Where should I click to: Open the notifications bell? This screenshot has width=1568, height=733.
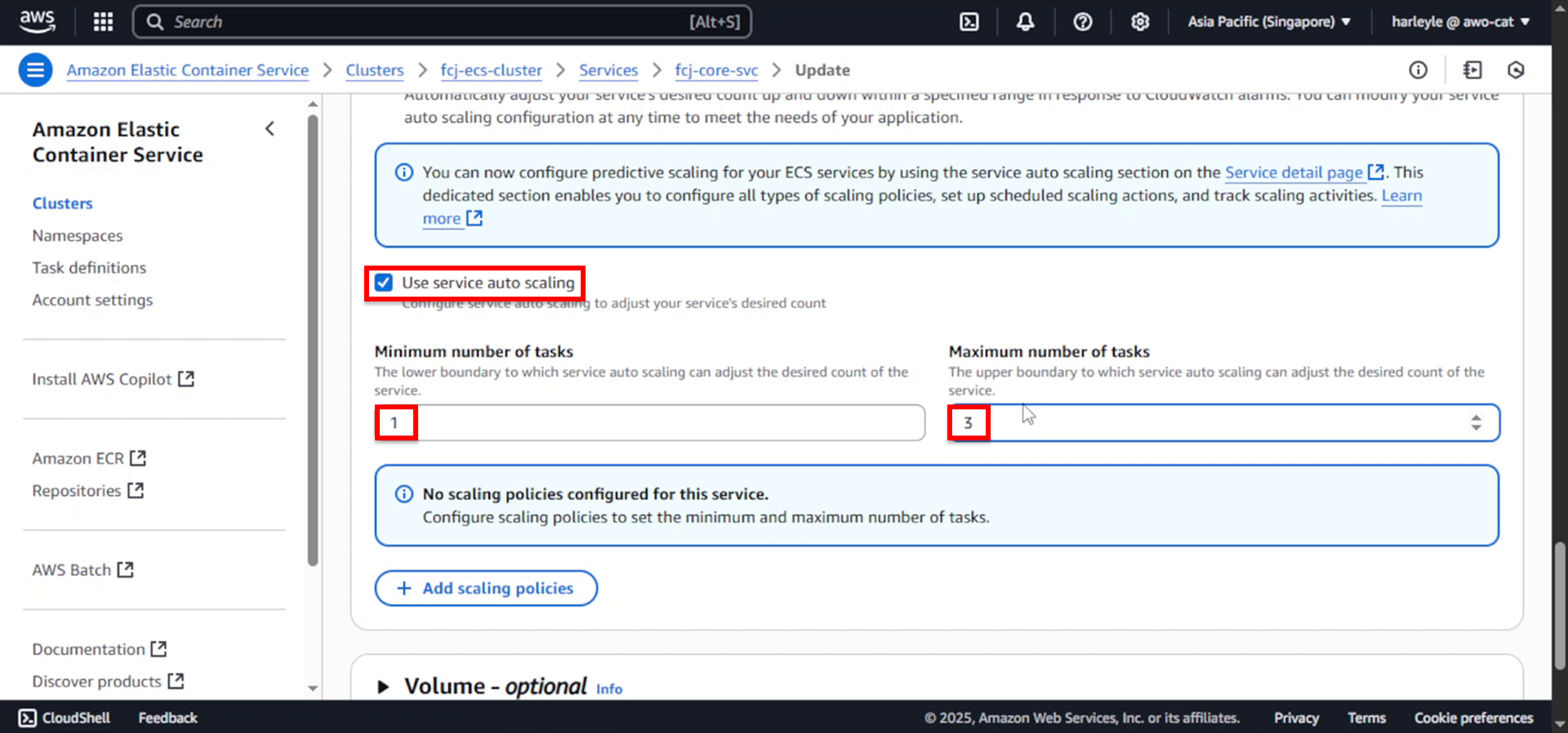[1025, 22]
